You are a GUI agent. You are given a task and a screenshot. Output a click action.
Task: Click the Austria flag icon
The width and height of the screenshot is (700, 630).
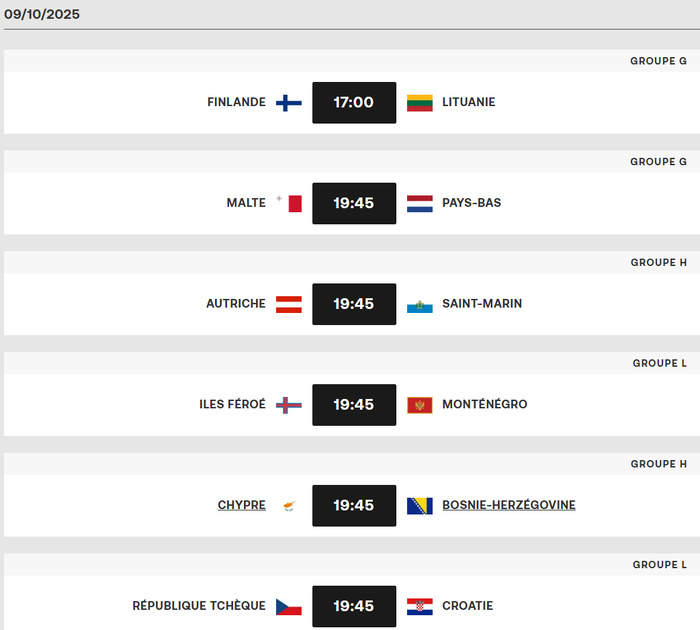tap(289, 304)
